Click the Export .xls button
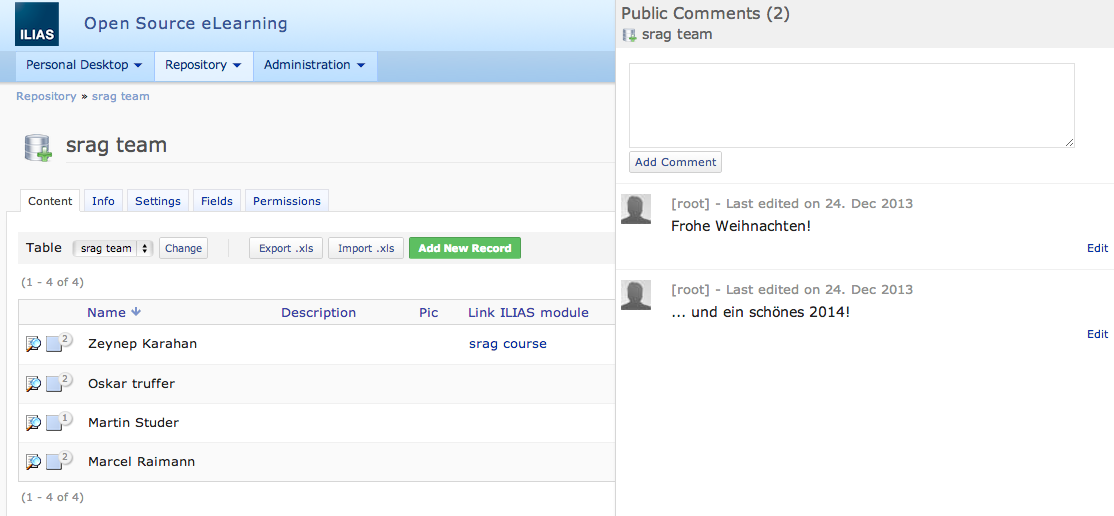This screenshot has width=1114, height=516. (x=285, y=248)
